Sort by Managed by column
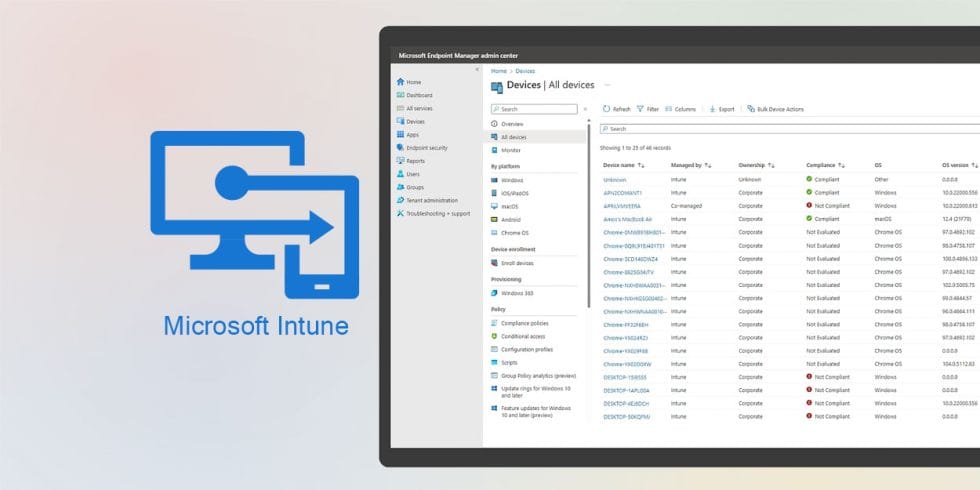 691,165
